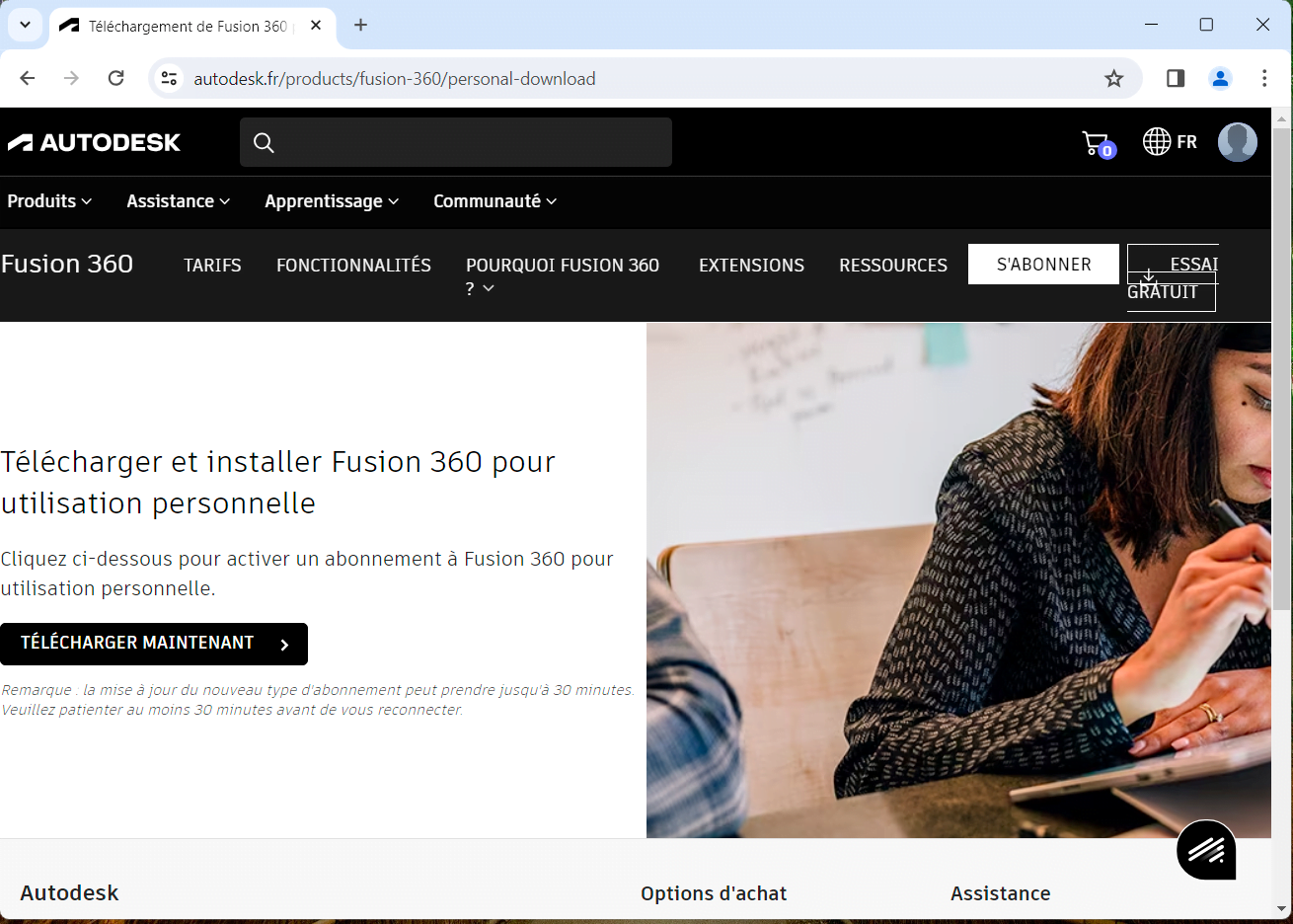Open the Autodesk assistant chat bubble
Screen dimensions: 1293x924
point(1206,849)
